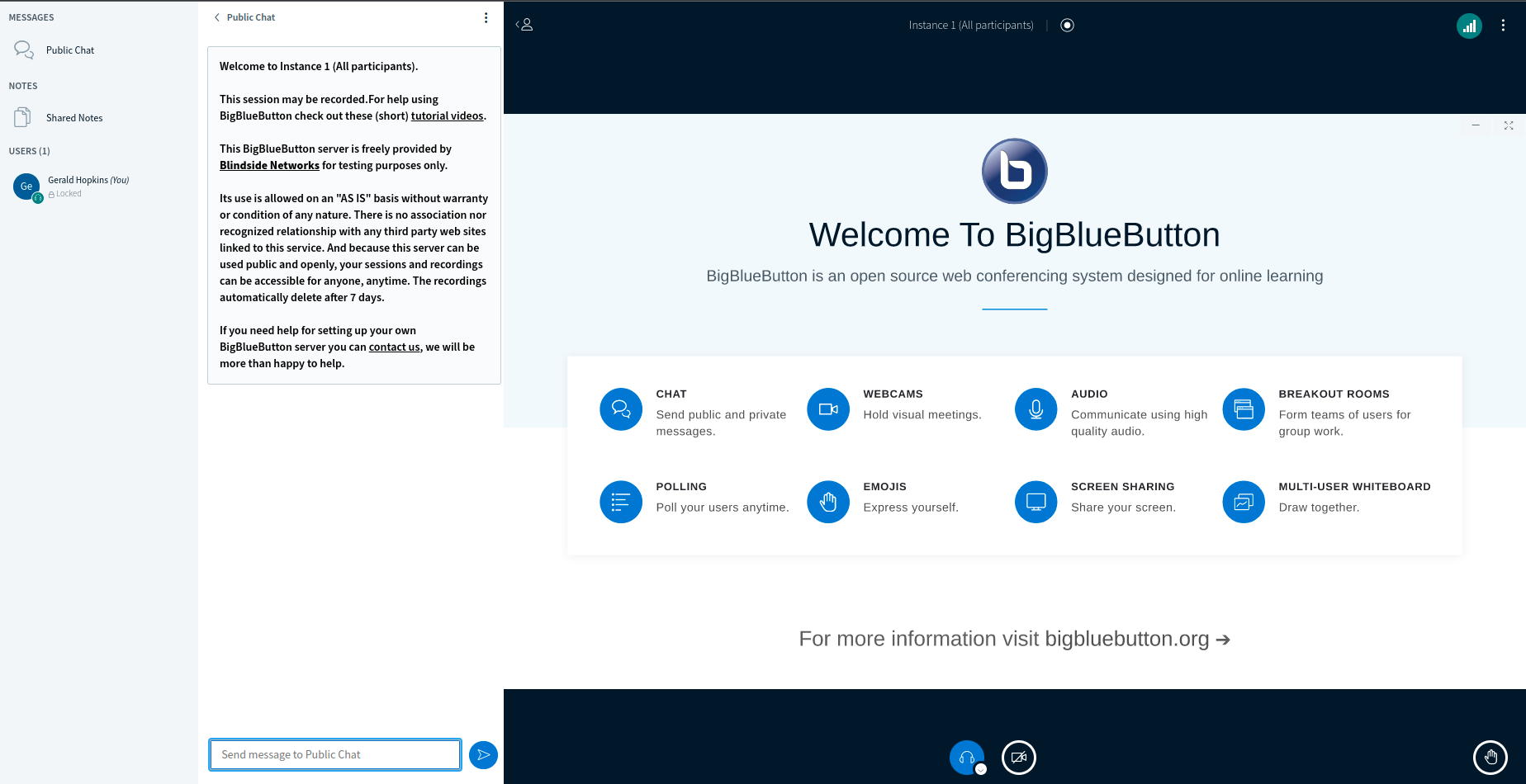Click the recording indicator button
1526x784 pixels.
1067,25
